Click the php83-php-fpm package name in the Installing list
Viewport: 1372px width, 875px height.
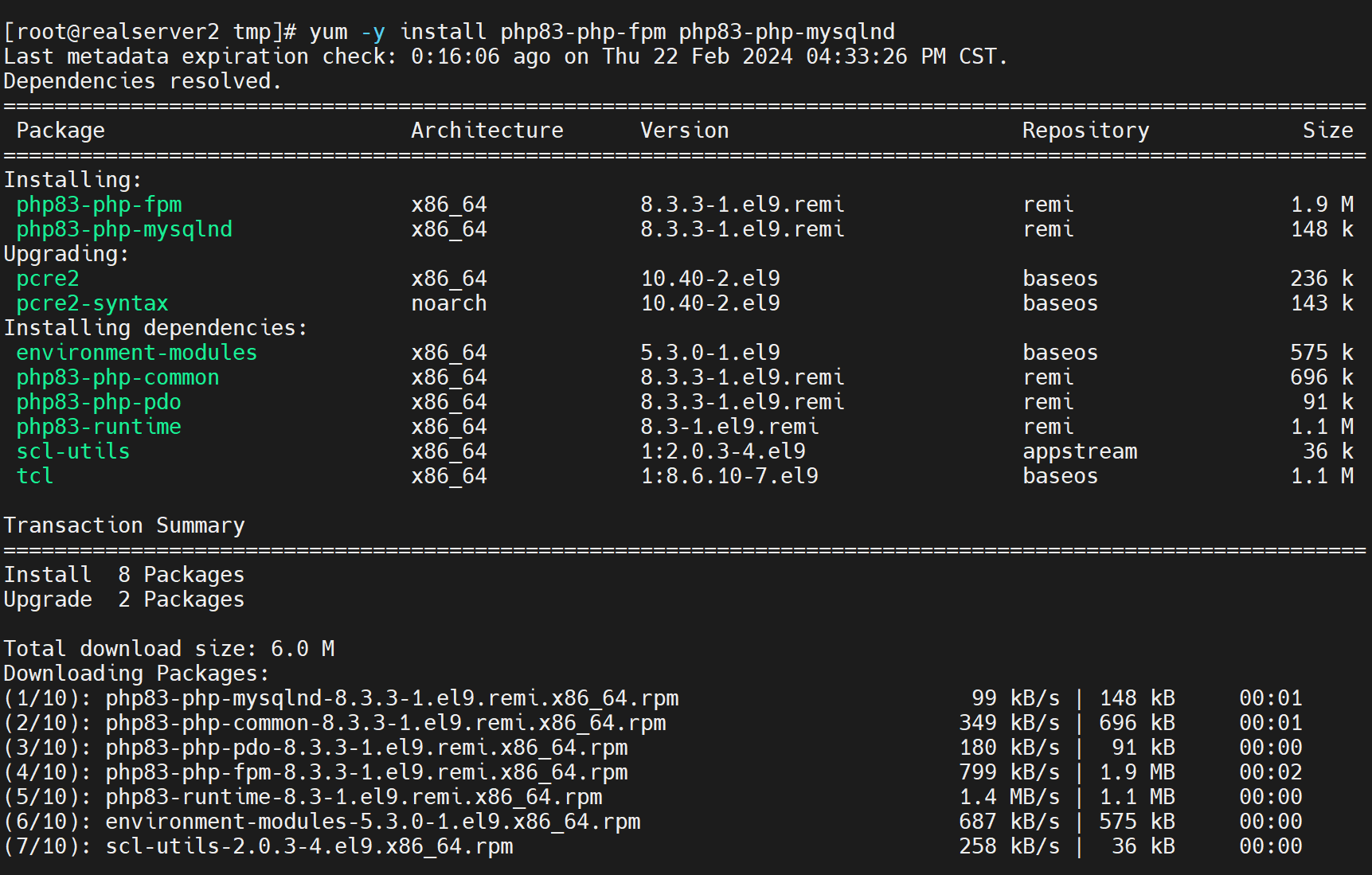(99, 205)
